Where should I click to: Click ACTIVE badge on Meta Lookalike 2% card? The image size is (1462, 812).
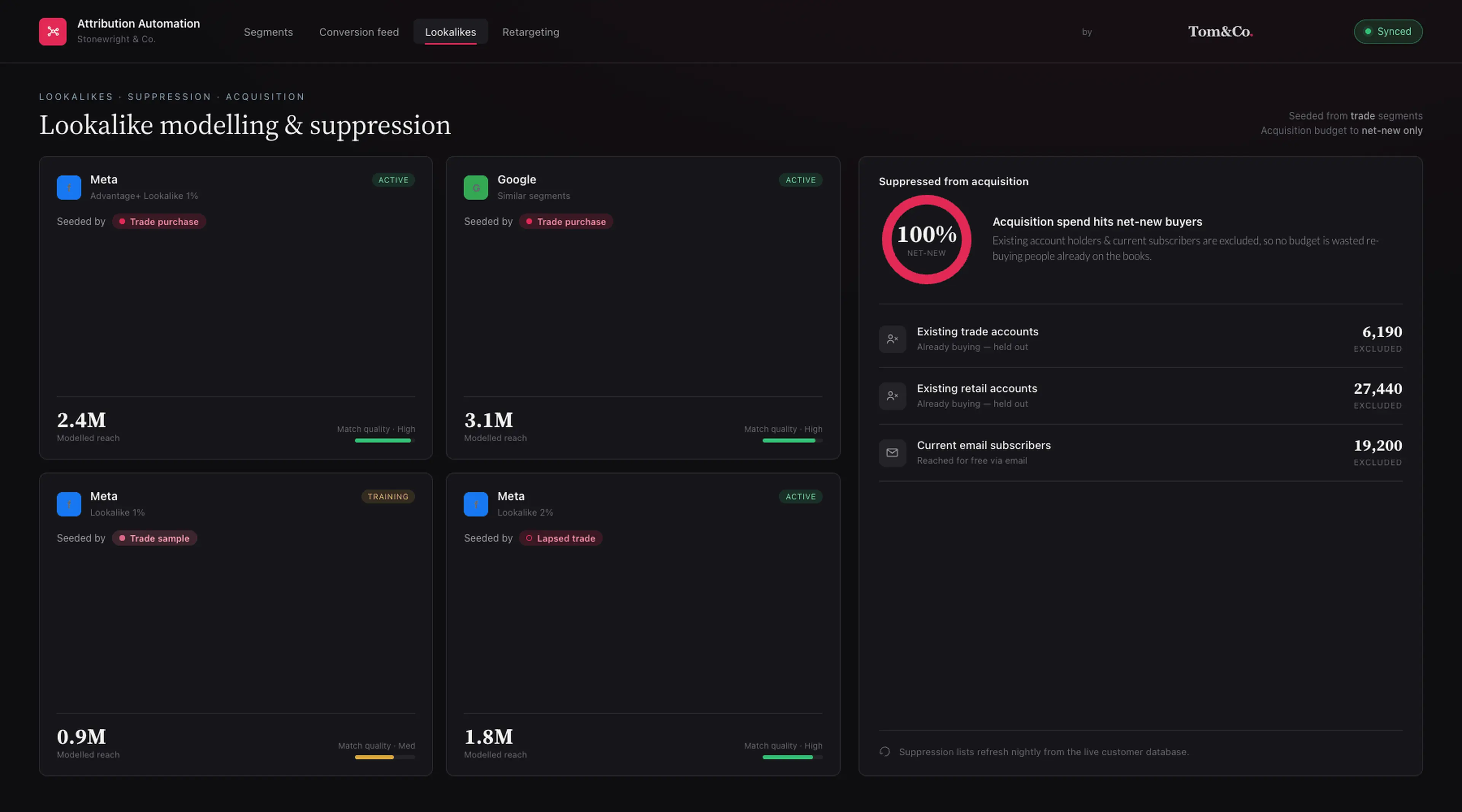[800, 496]
